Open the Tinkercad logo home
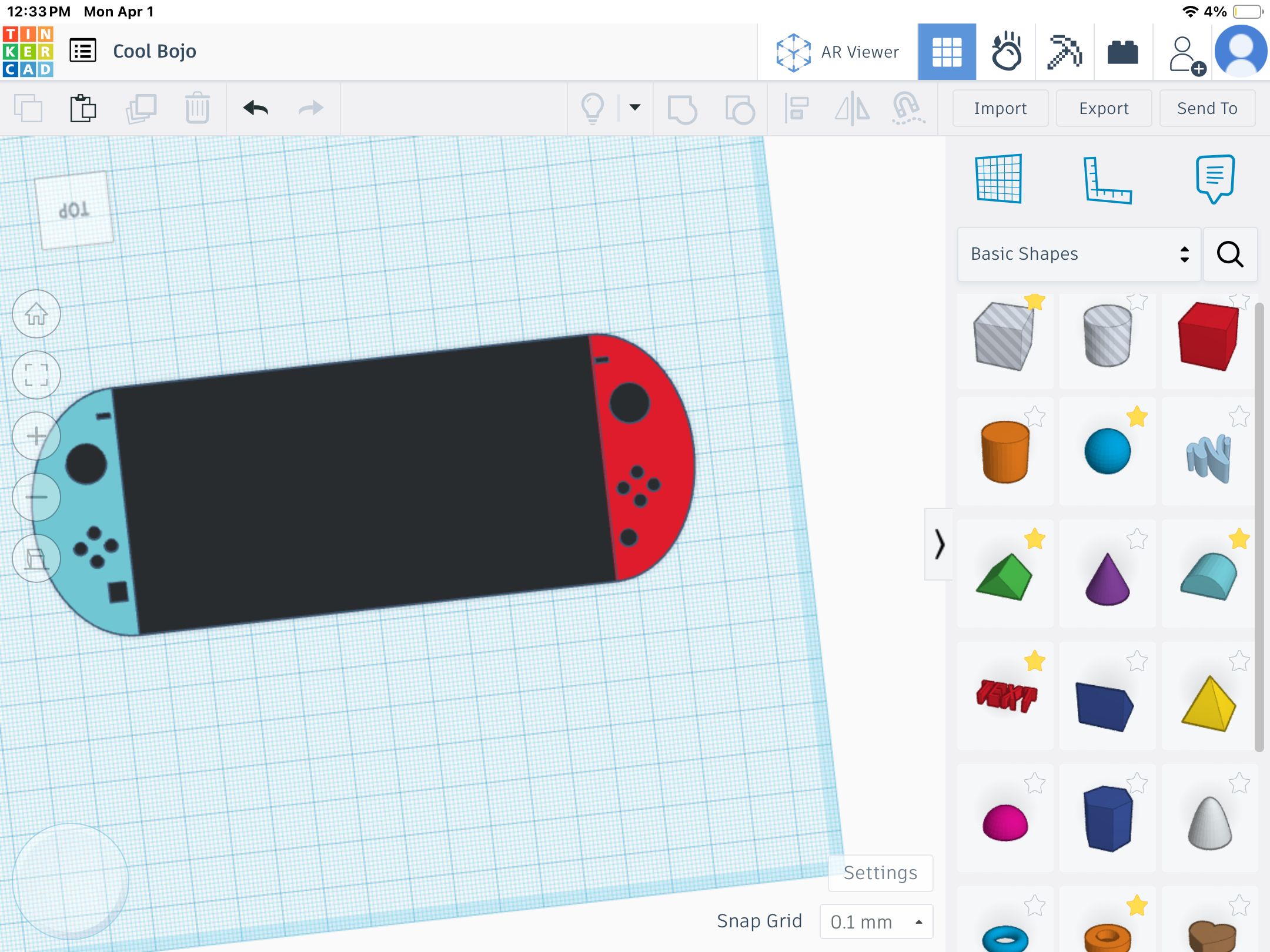 click(28, 52)
